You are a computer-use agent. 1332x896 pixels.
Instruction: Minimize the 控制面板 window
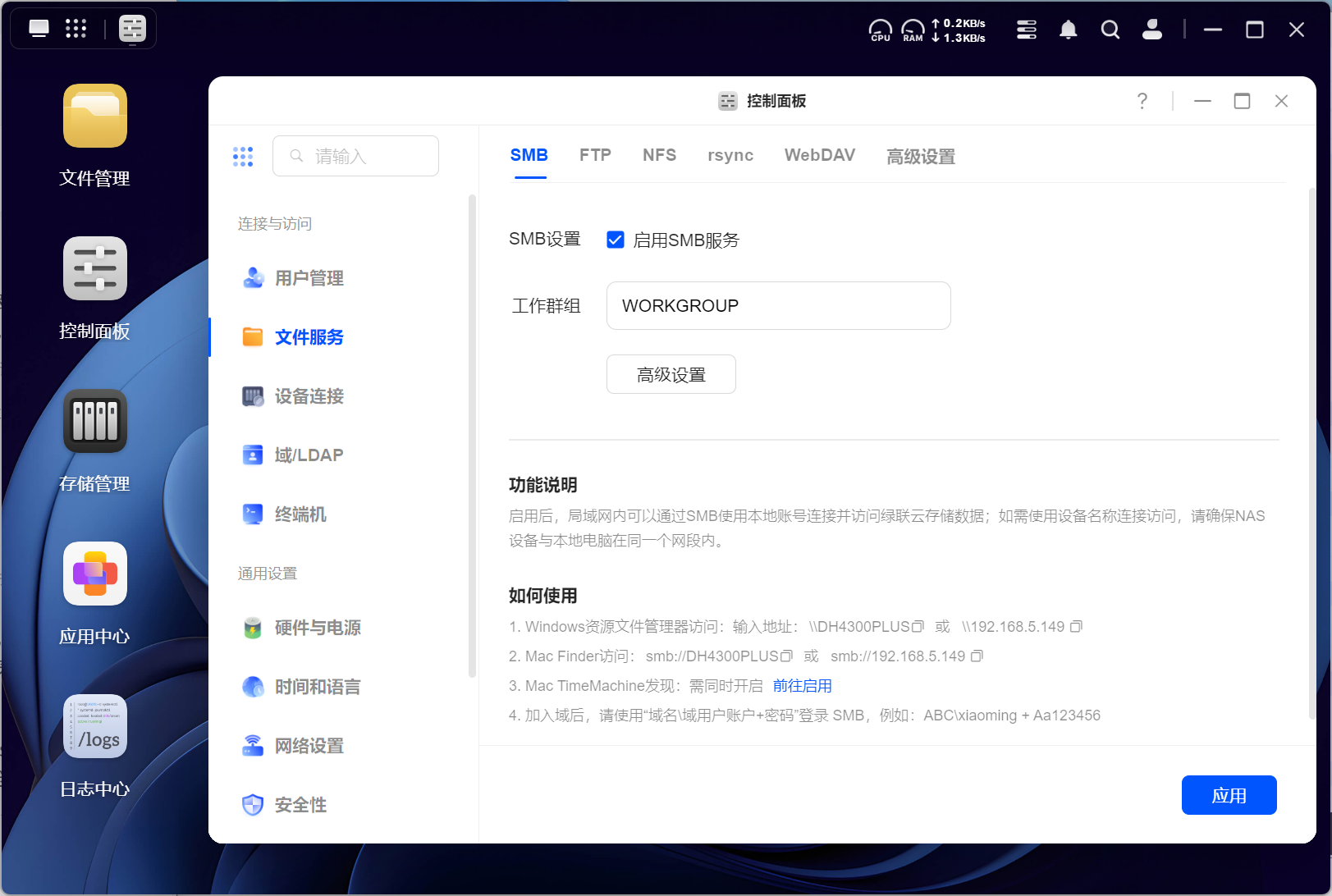pos(1202,101)
